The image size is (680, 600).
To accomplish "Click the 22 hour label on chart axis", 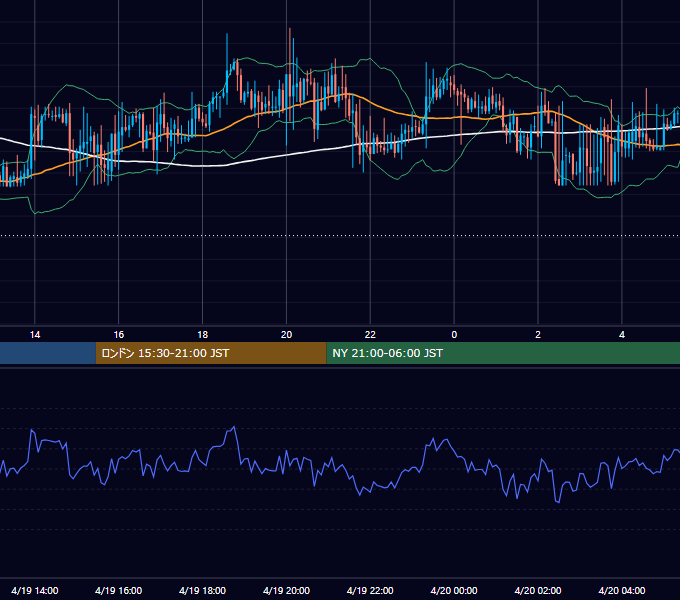I will (x=370, y=335).
